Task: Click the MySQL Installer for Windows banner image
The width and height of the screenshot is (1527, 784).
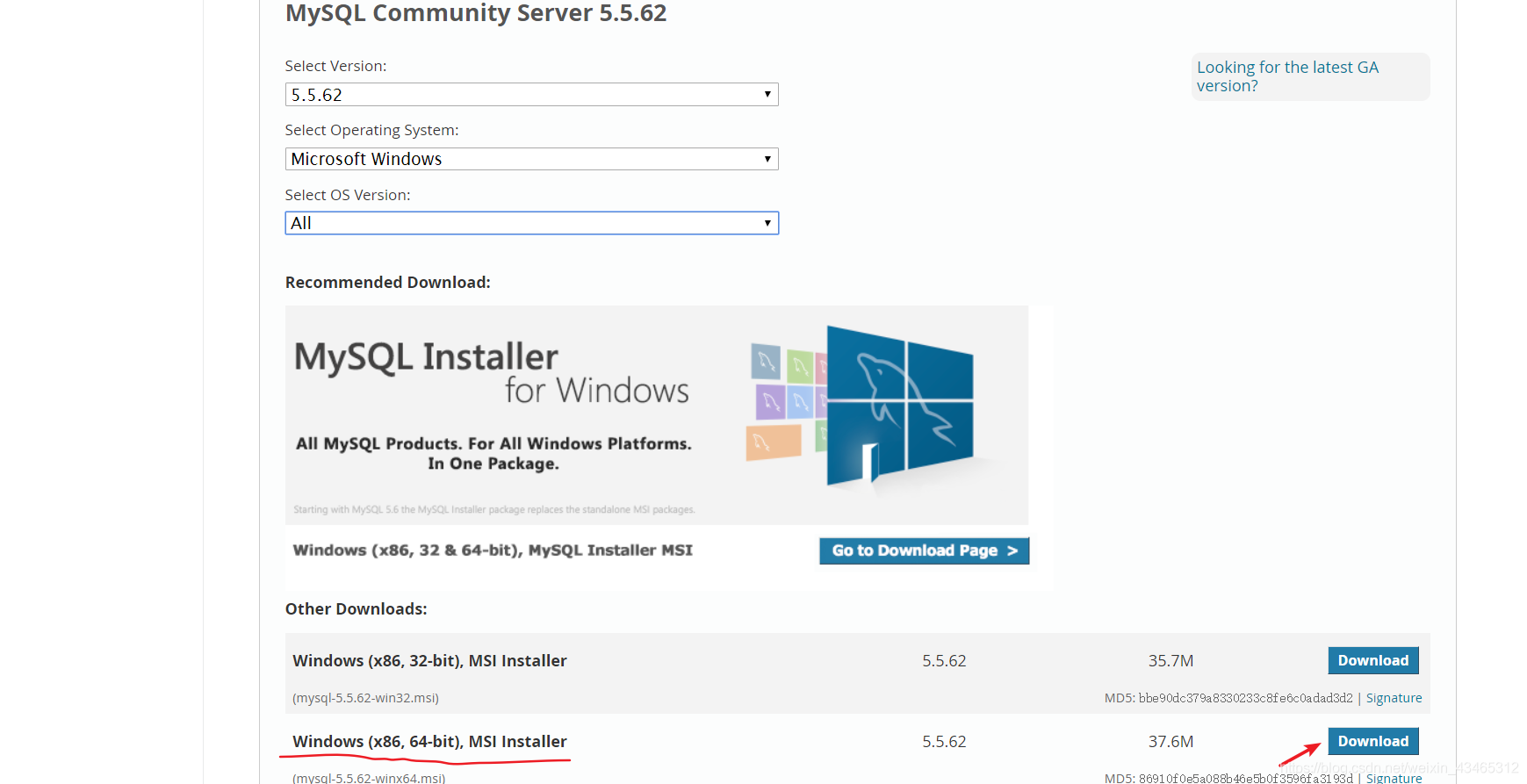Action: pos(657,415)
